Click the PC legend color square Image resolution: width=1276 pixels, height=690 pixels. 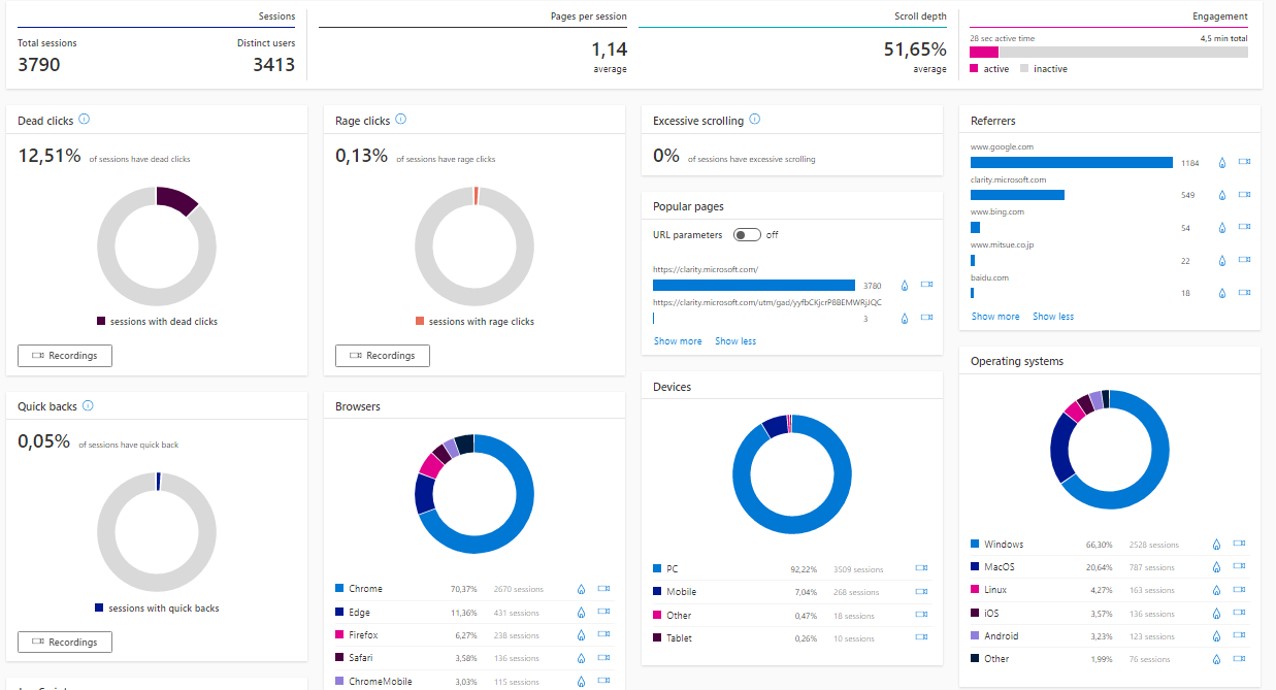click(x=657, y=568)
